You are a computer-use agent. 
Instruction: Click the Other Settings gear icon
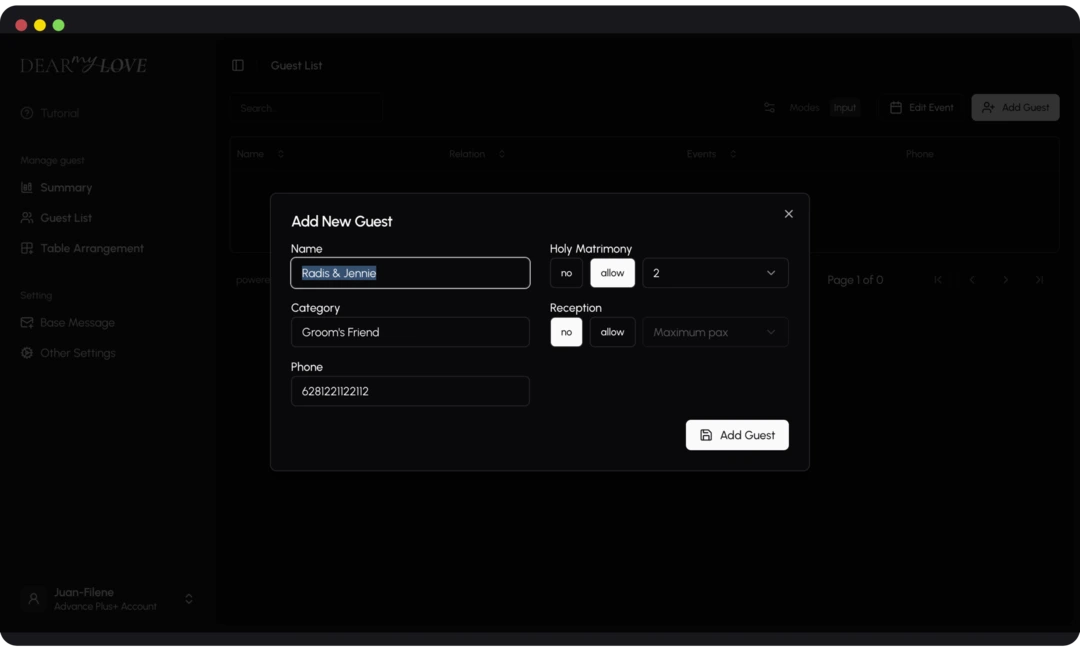point(27,352)
